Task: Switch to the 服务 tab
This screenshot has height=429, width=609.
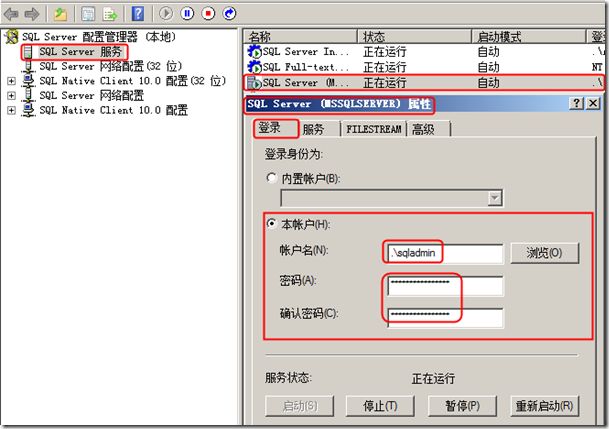Action: (x=320, y=129)
